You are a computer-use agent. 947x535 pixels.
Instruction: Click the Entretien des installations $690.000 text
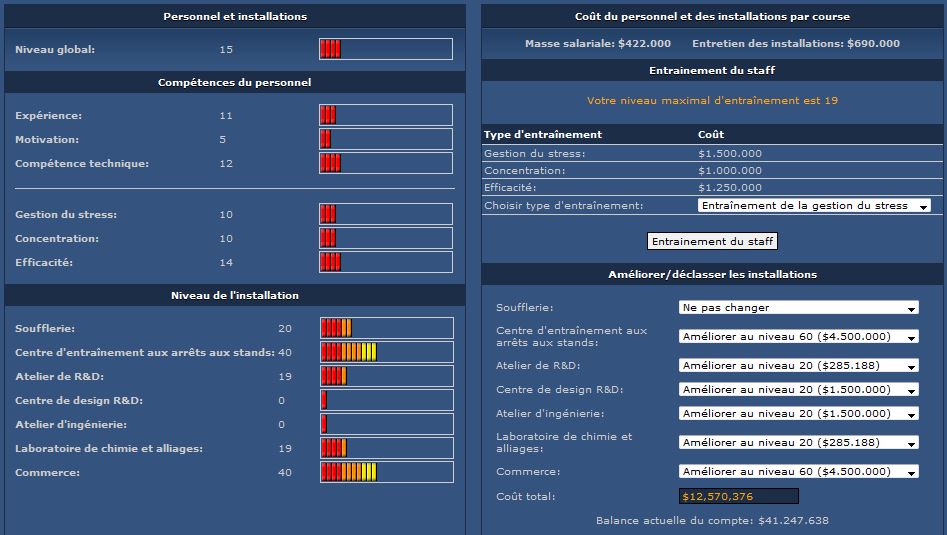pyautogui.click(x=796, y=43)
